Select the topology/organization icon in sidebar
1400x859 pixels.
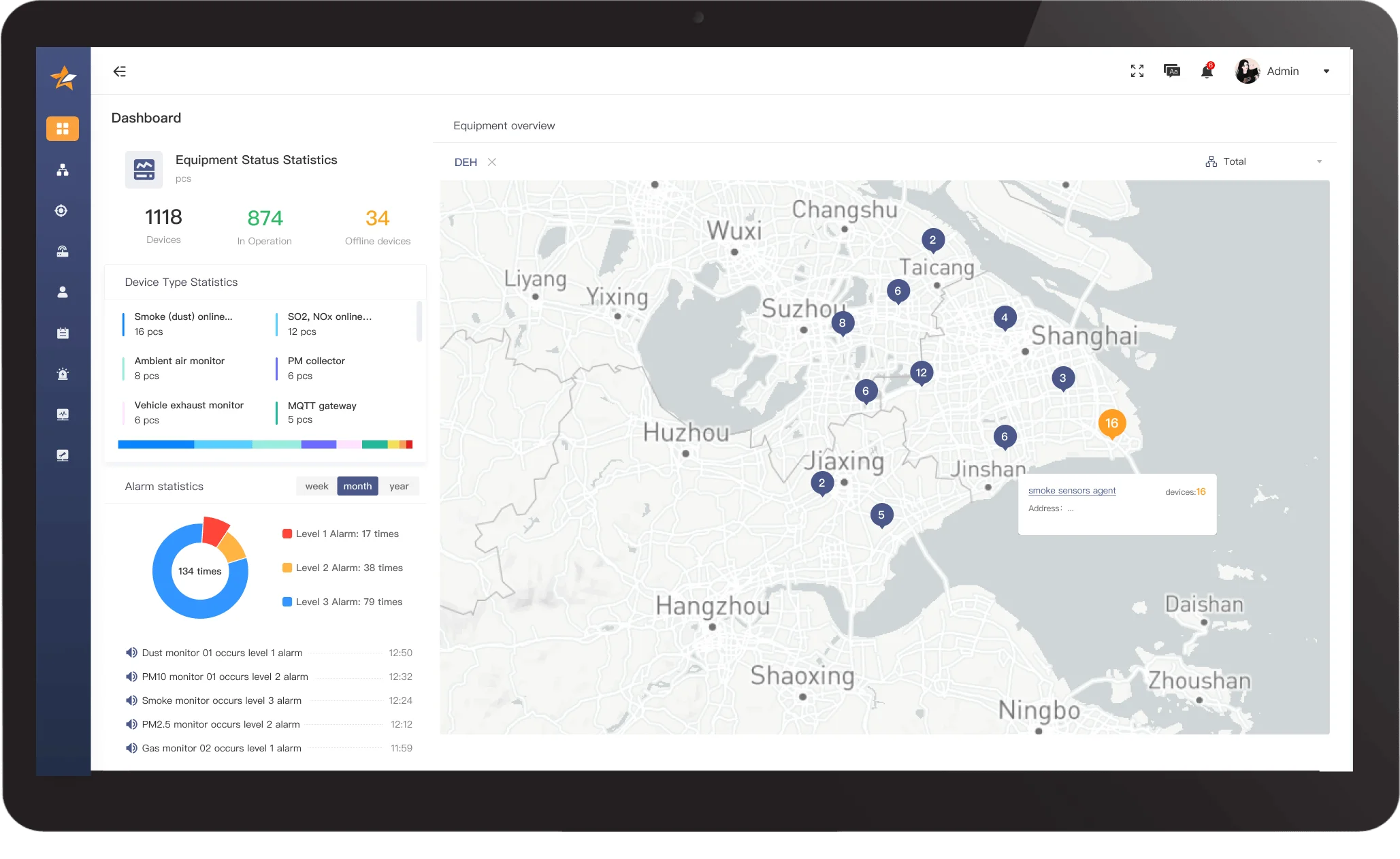click(63, 169)
